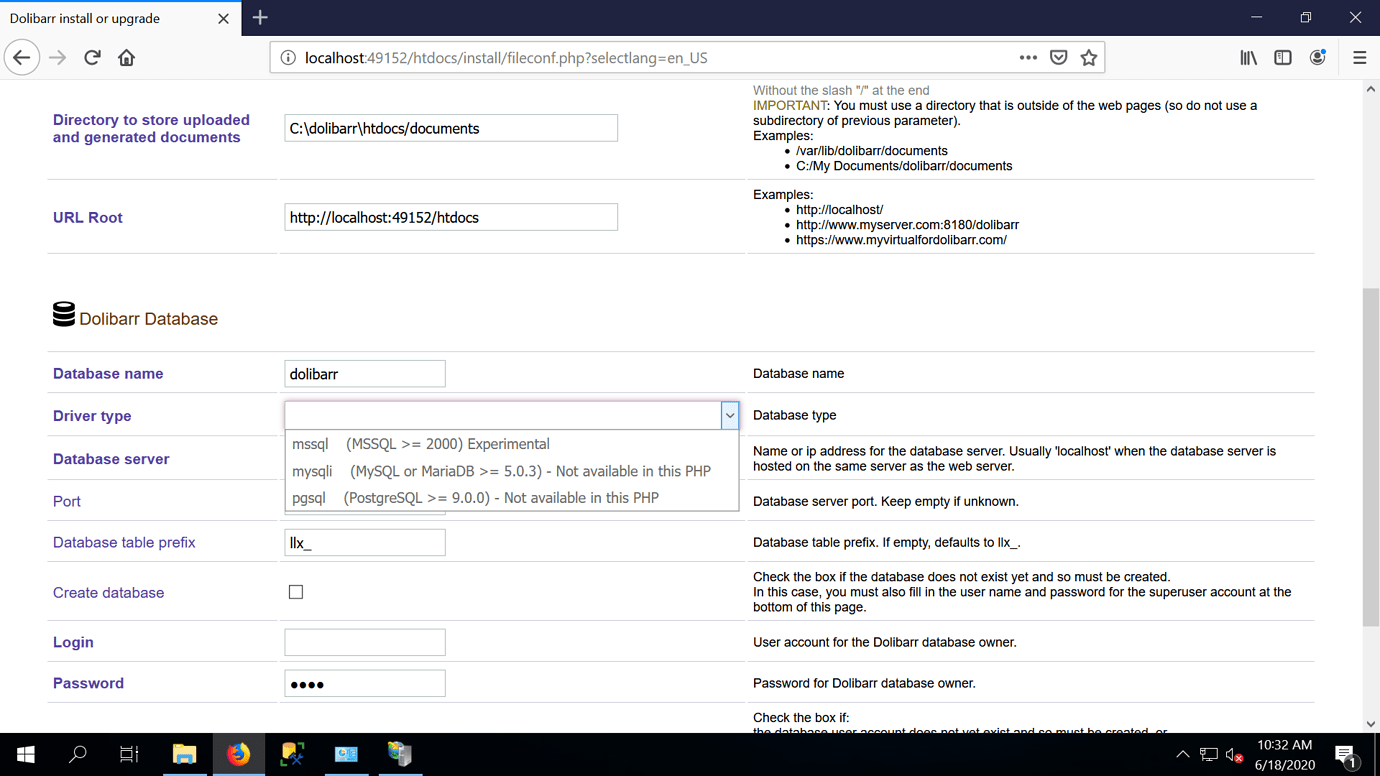1380x776 pixels.
Task: Click the site information icon in address bar
Action: pyautogui.click(x=290, y=57)
